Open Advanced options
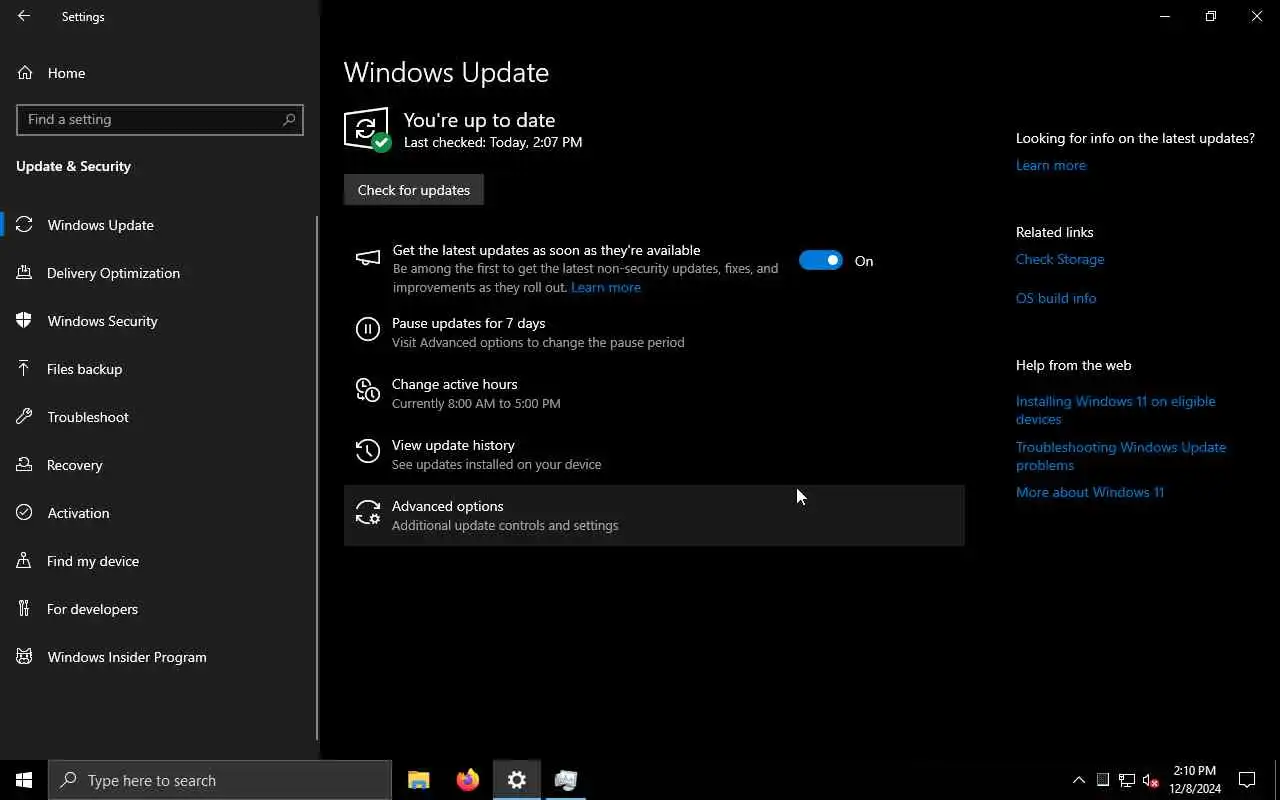The height and width of the screenshot is (800, 1280). tap(654, 515)
